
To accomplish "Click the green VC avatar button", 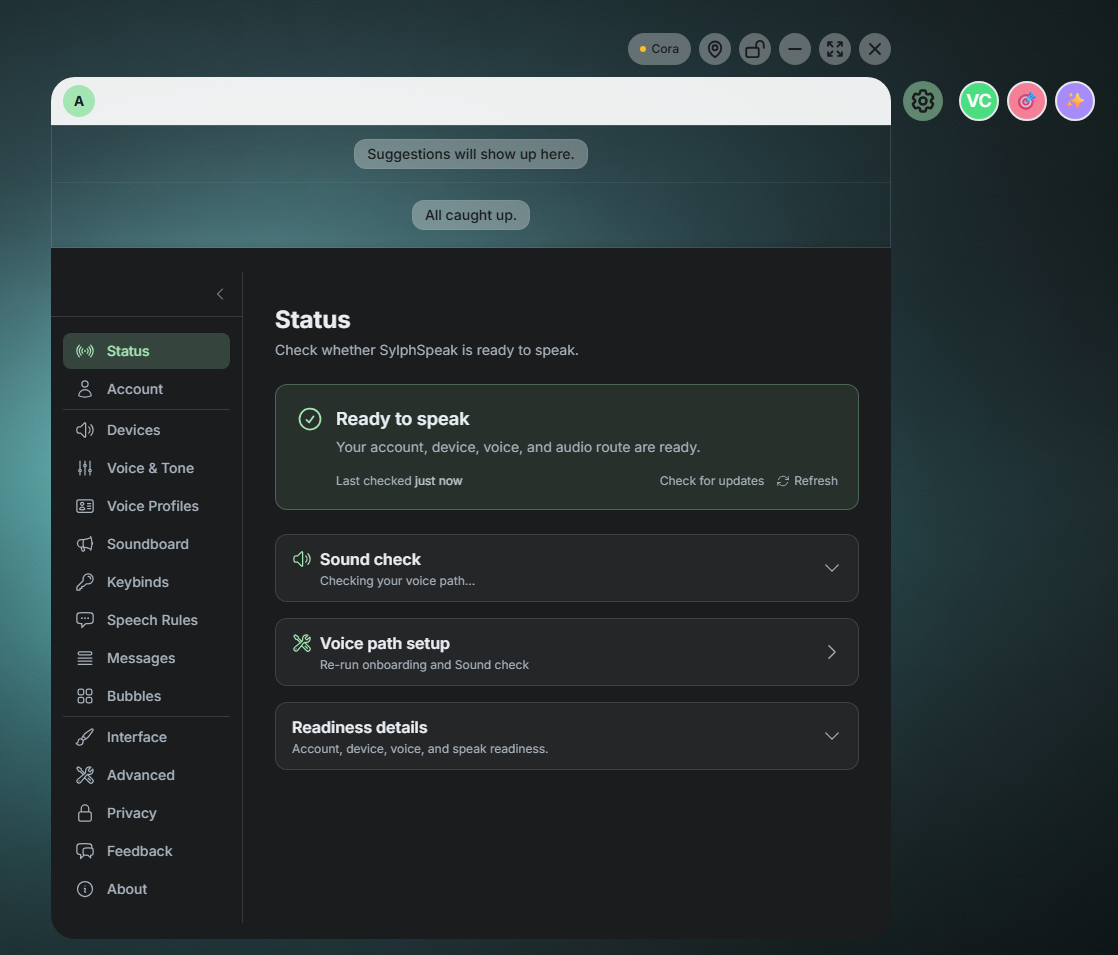I will pos(978,101).
